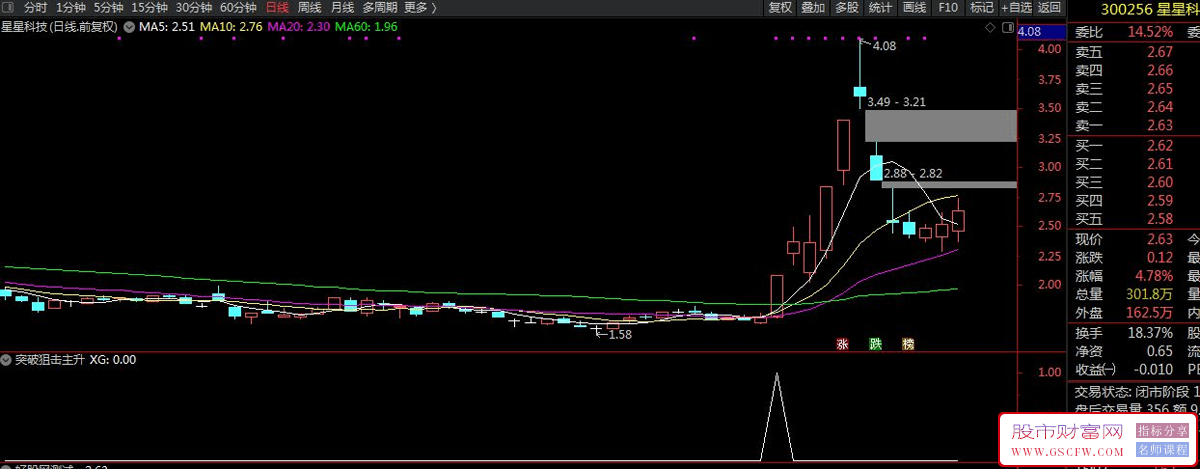Click the 榜 marker icon below chart
1200x469 pixels.
pyautogui.click(x=908, y=344)
